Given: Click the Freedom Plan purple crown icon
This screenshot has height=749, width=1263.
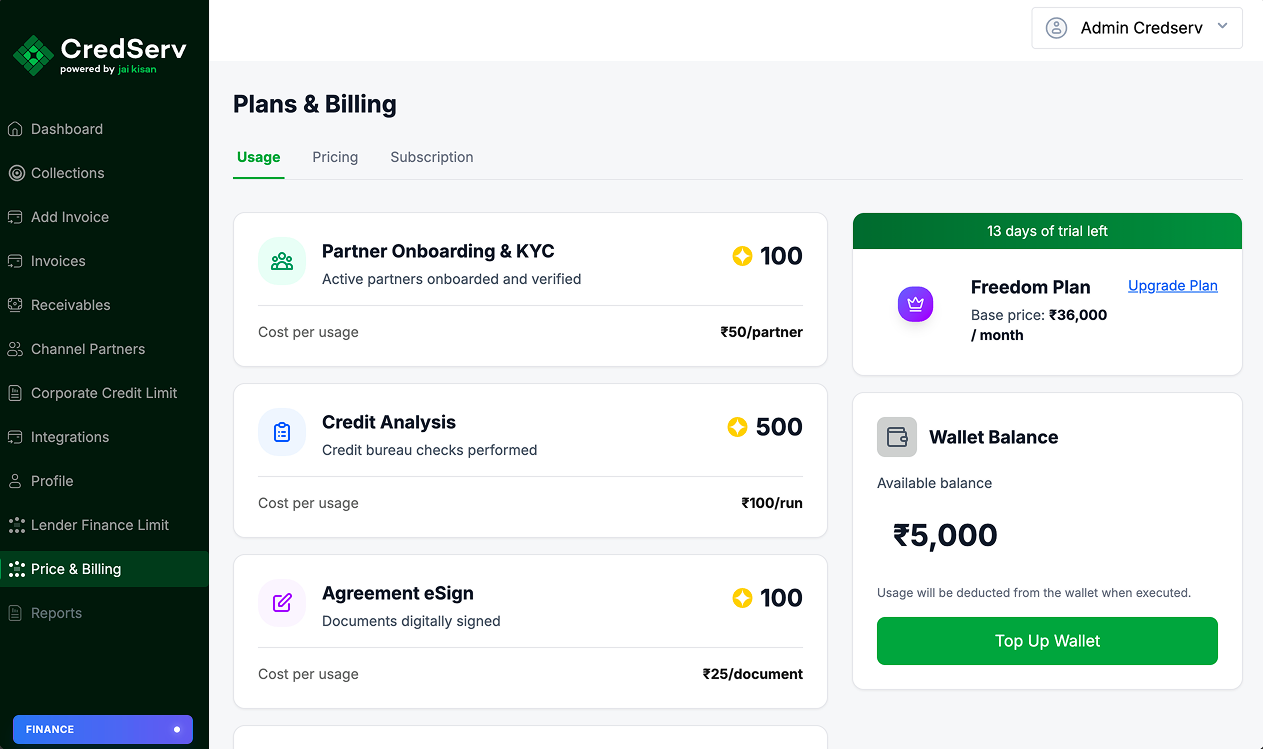Looking at the screenshot, I should (x=915, y=304).
